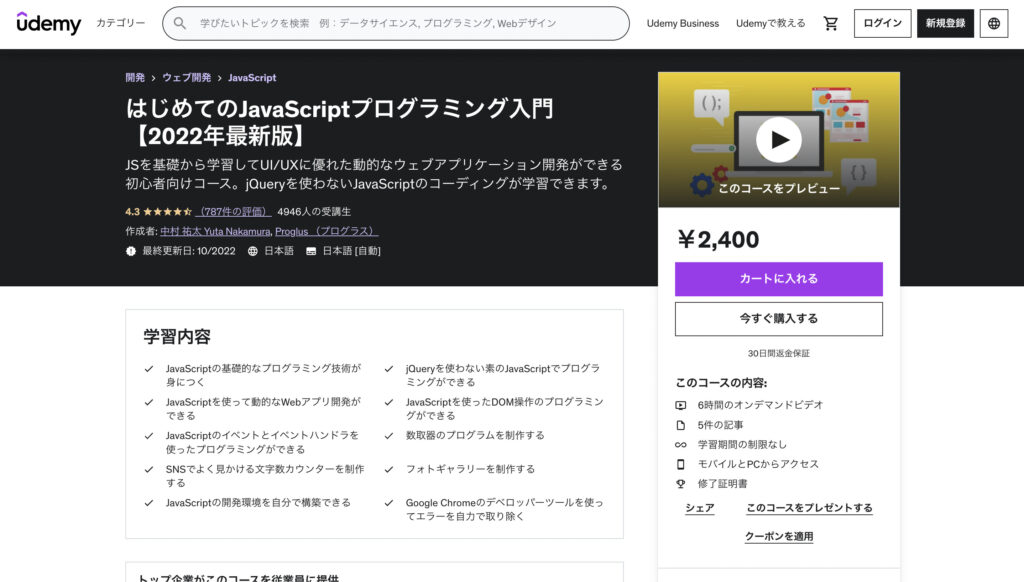
Task: Click the star rating icons
Action: click(167, 212)
